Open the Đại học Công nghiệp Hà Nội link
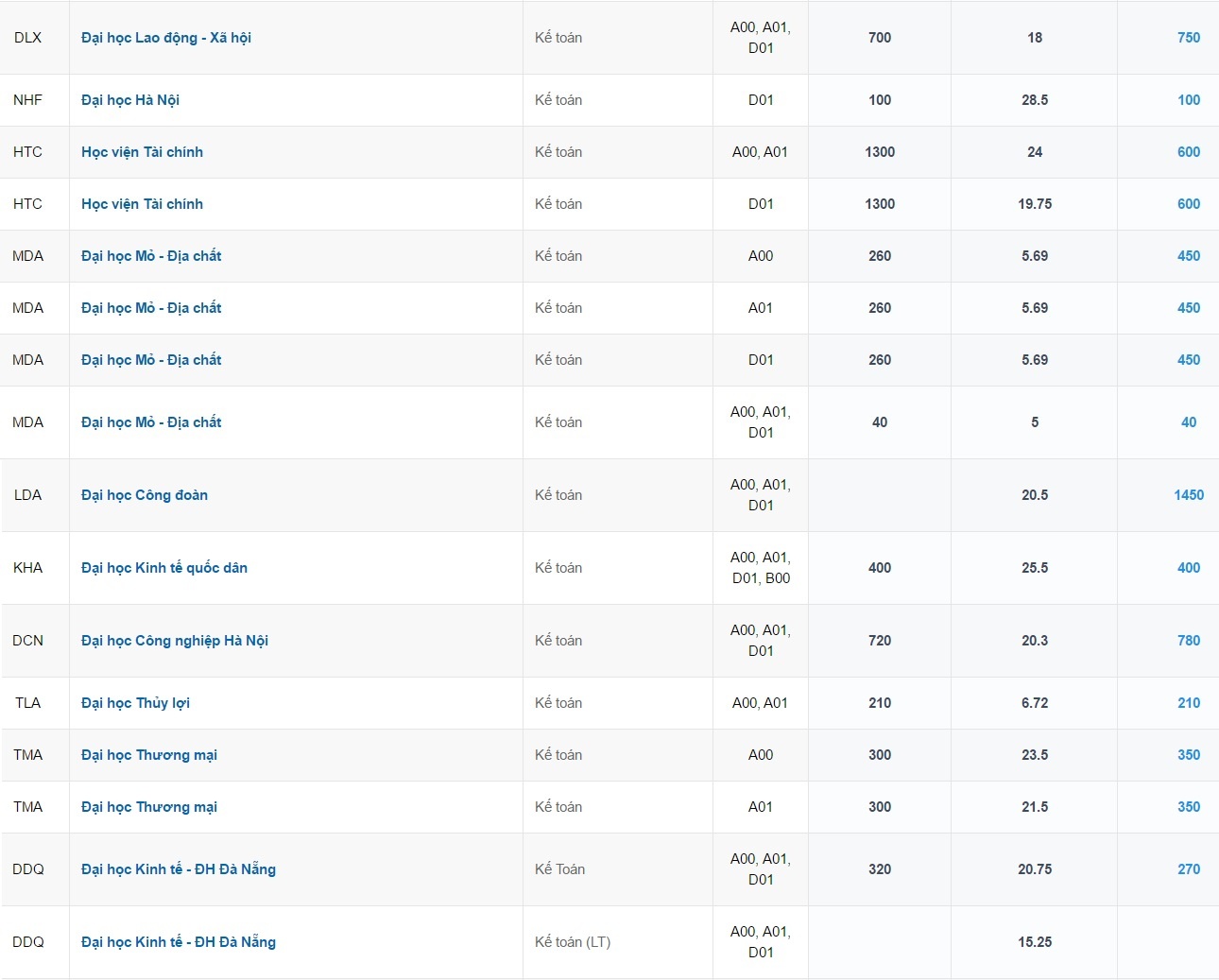 click(175, 641)
